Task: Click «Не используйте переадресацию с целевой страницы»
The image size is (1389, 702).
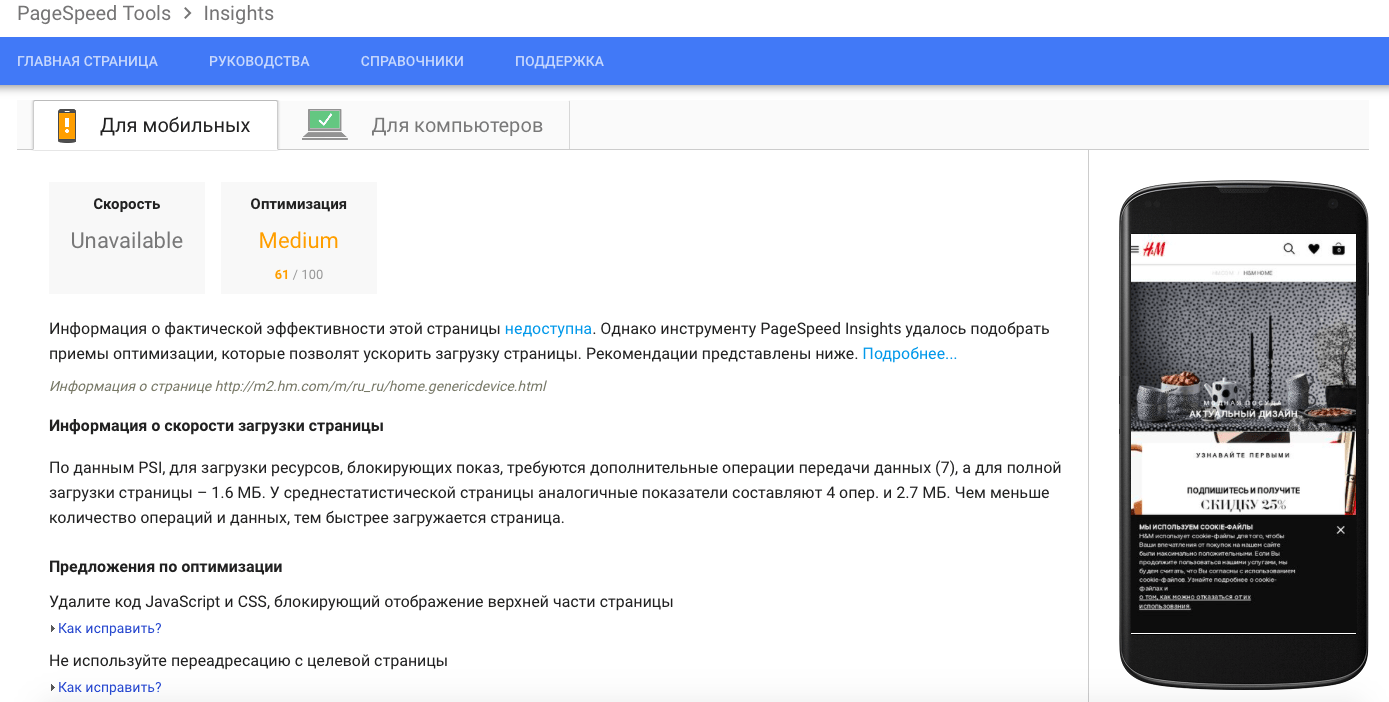Action: pyautogui.click(x=248, y=661)
